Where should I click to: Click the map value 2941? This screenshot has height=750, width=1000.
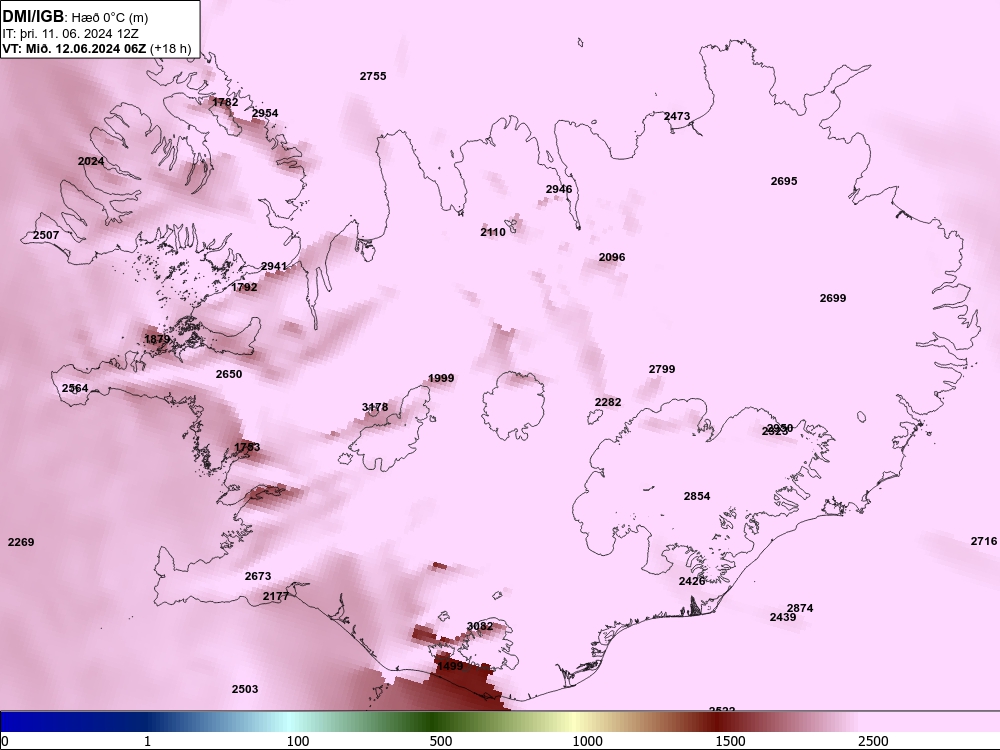click(274, 266)
